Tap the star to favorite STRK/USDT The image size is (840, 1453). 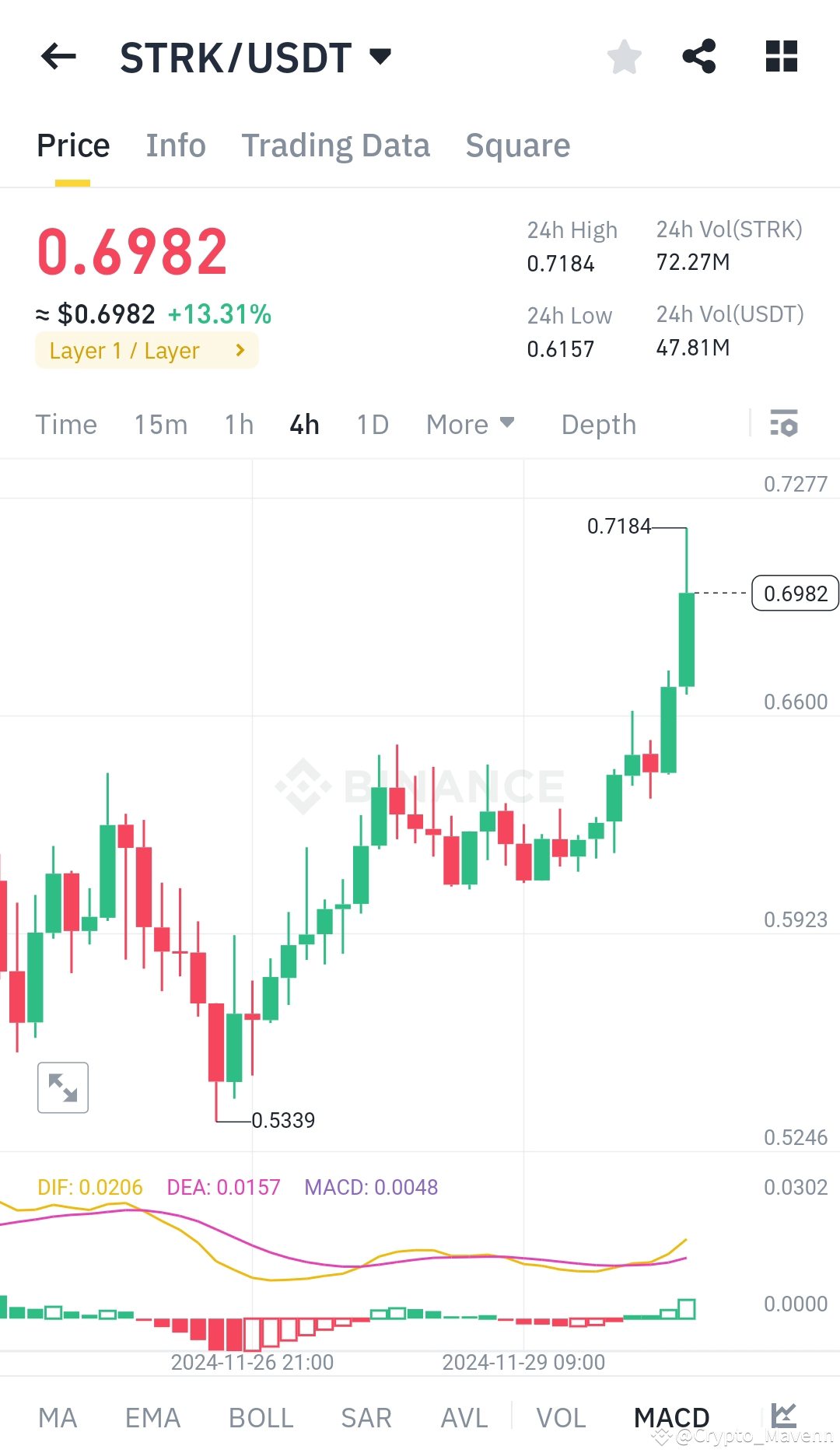click(x=624, y=56)
